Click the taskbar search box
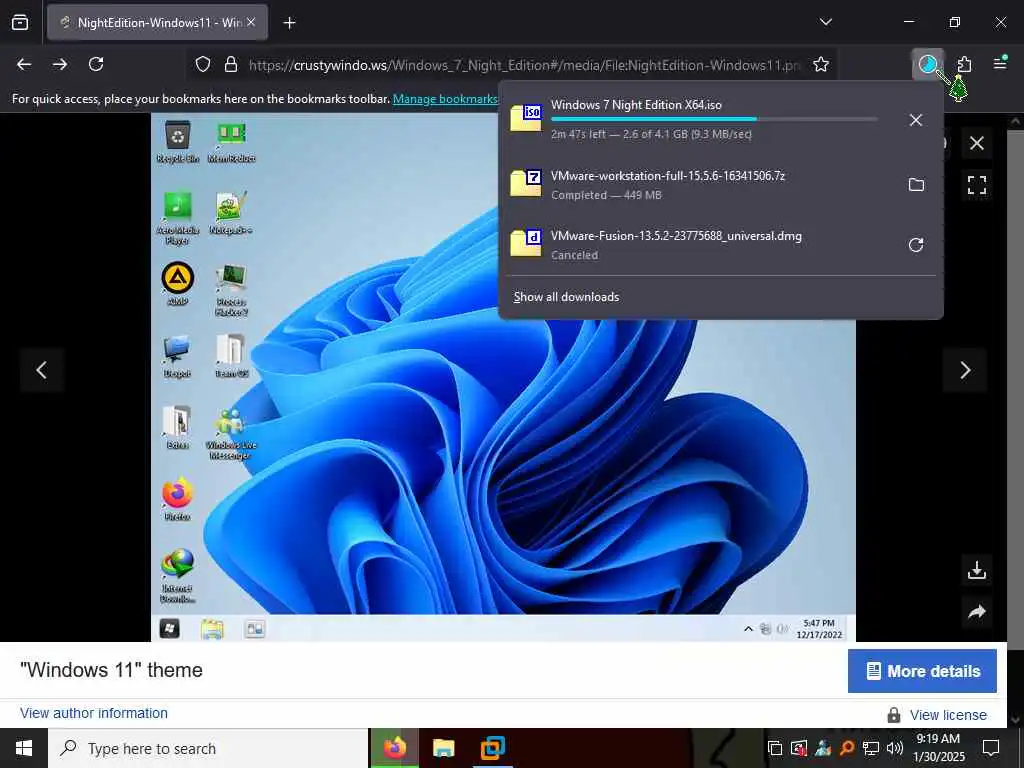This screenshot has width=1024, height=768. point(208,748)
